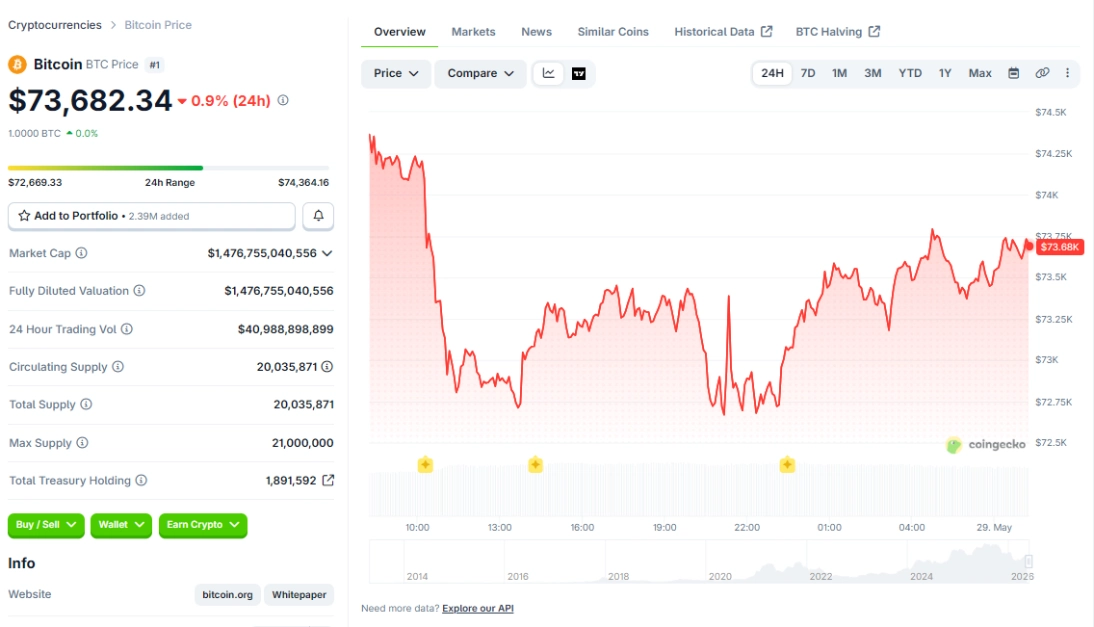
Task: Switch to the TradingView chart icon
Action: coord(578,73)
